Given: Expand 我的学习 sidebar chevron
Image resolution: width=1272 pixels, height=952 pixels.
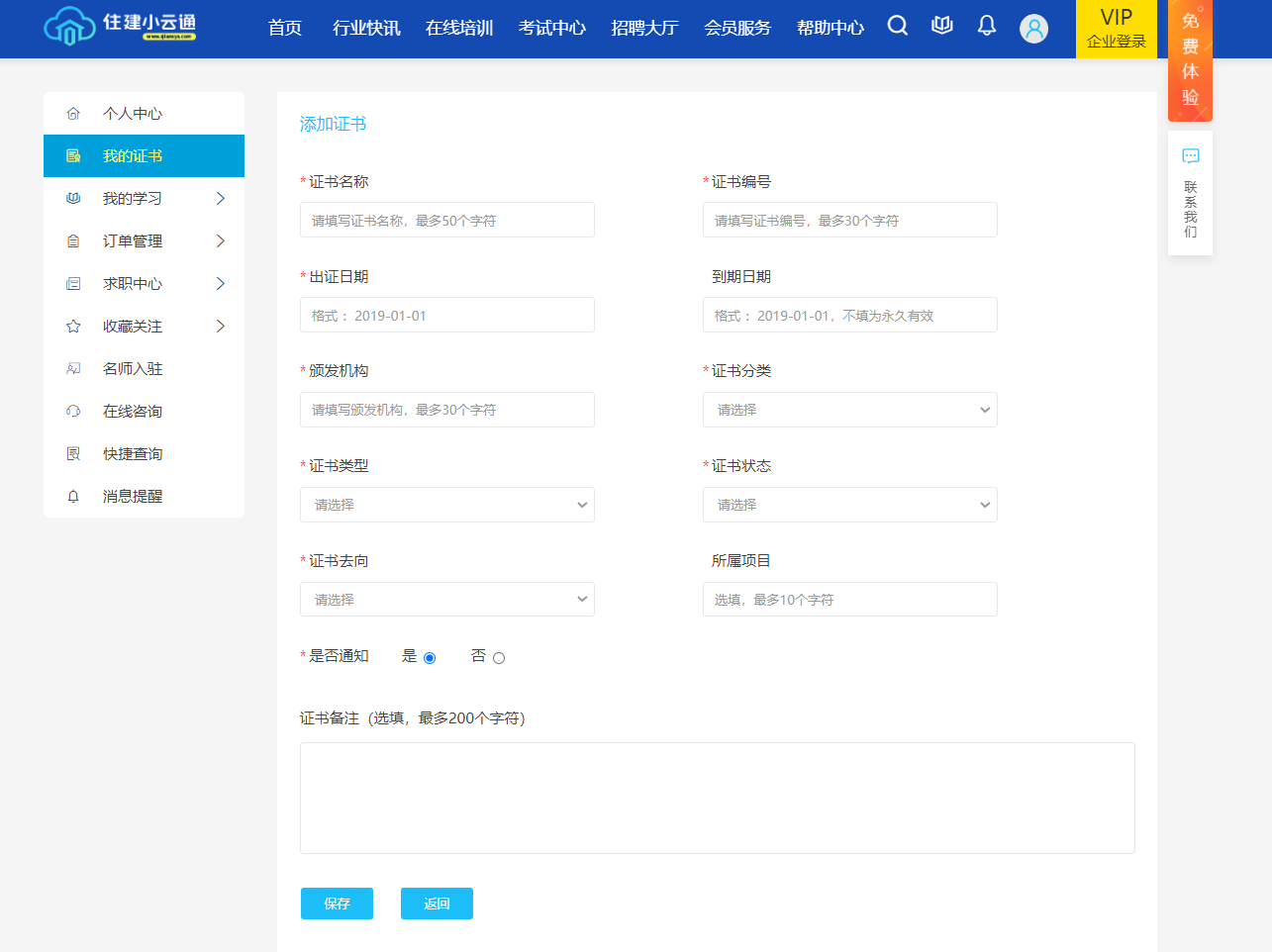Looking at the screenshot, I should (221, 199).
